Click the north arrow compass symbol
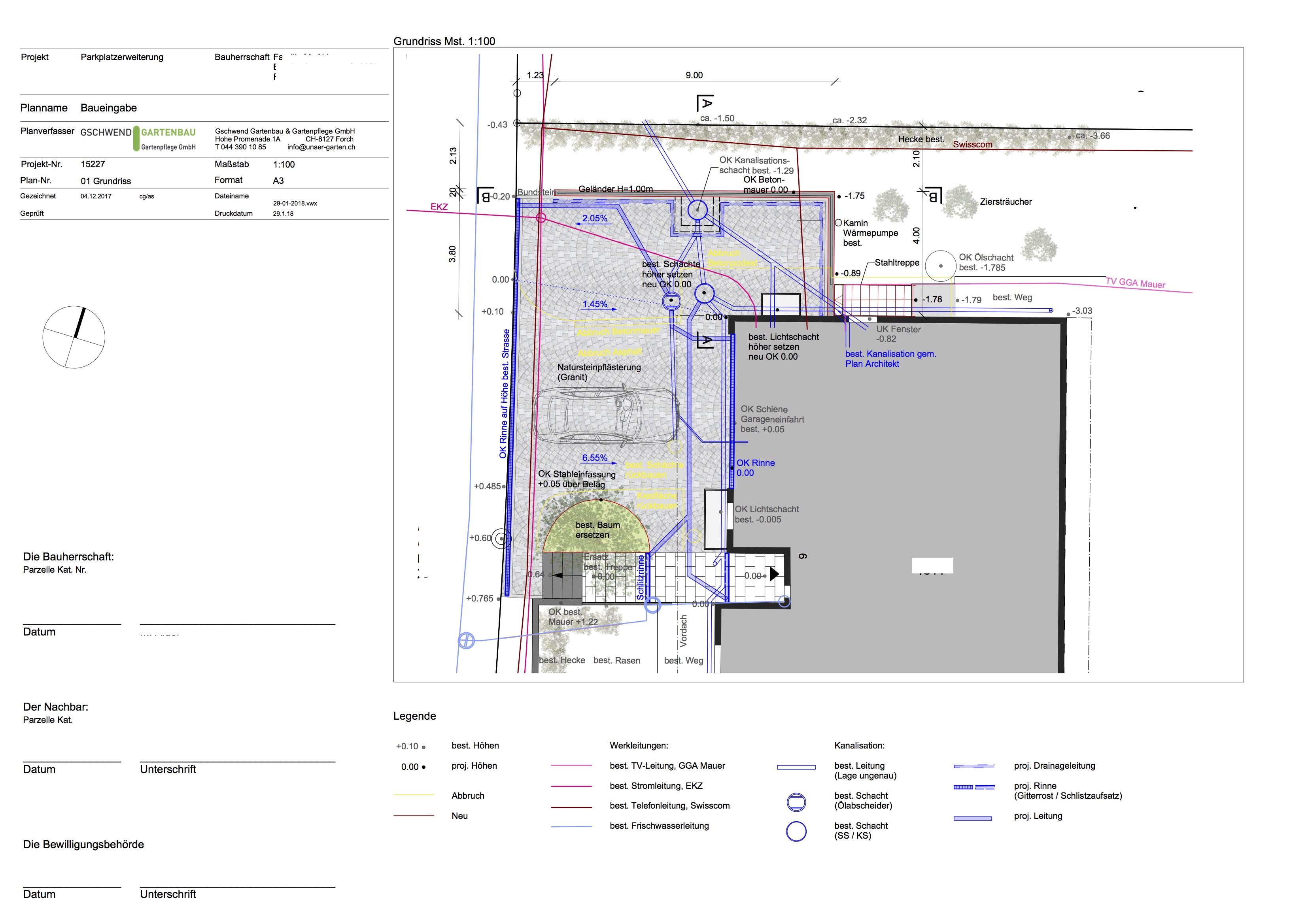The width and height of the screenshot is (1308, 924). pos(74,337)
